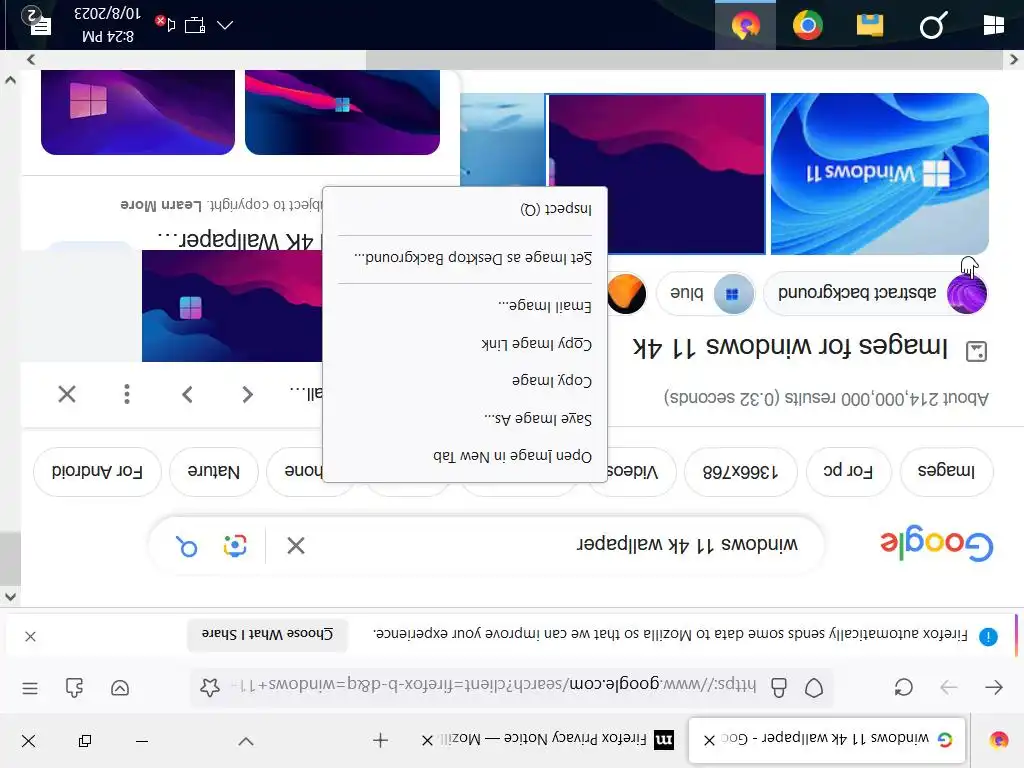Viewport: 1024px width, 768px height.
Task: Choose Set Image as Desktop Background
Action: [x=465, y=258]
